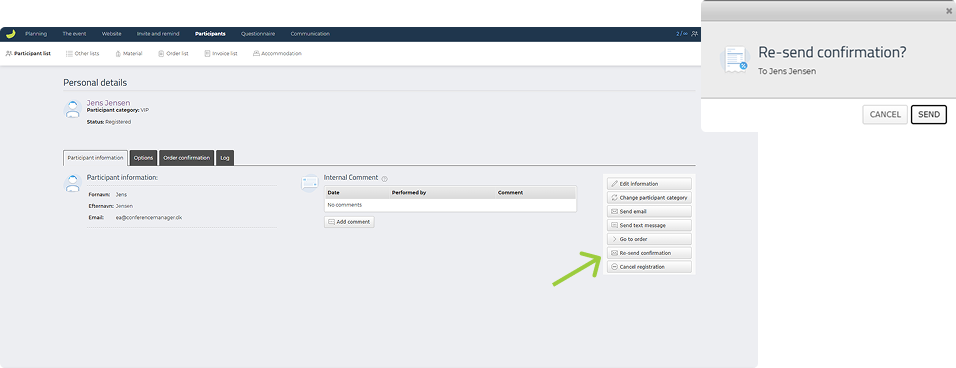Click the banana logo in the top navigation bar
Screen dimensions: 956x368
(x=10, y=34)
